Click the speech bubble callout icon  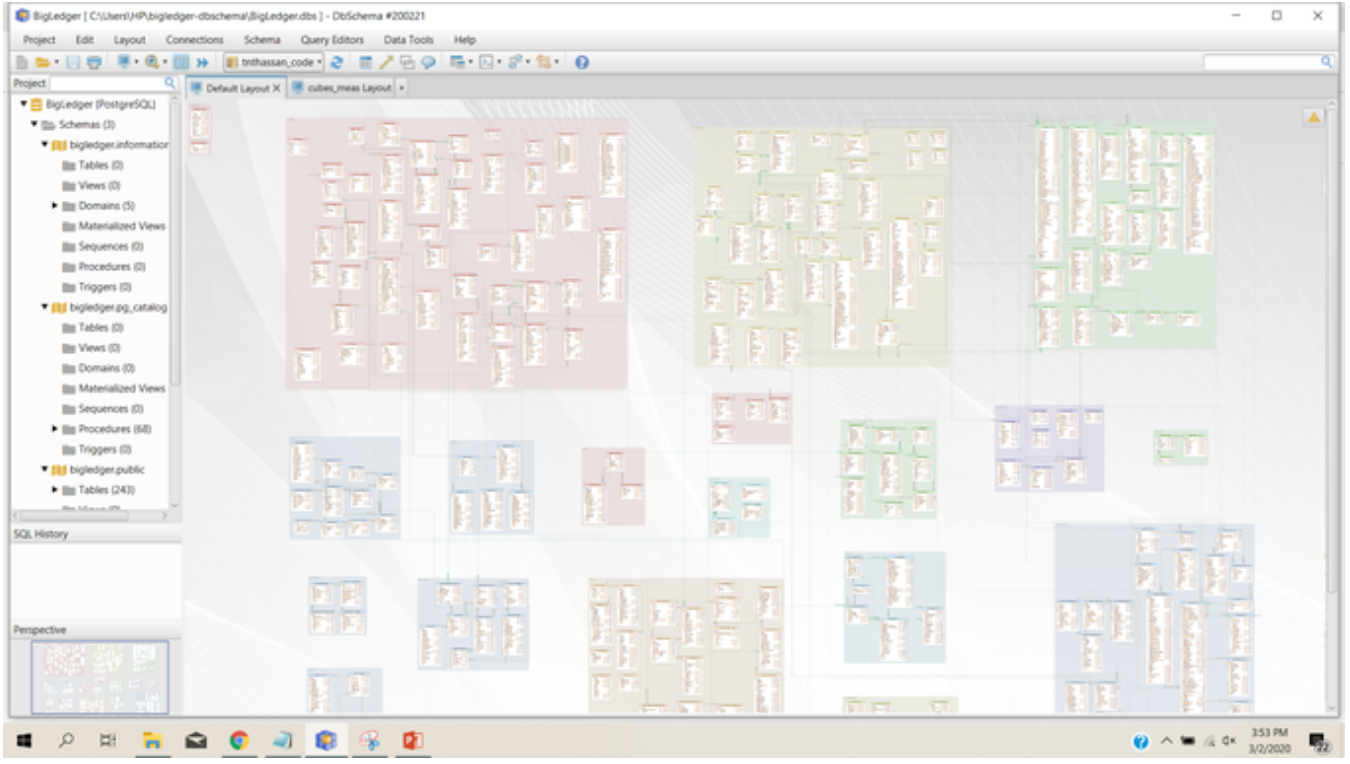[x=427, y=62]
